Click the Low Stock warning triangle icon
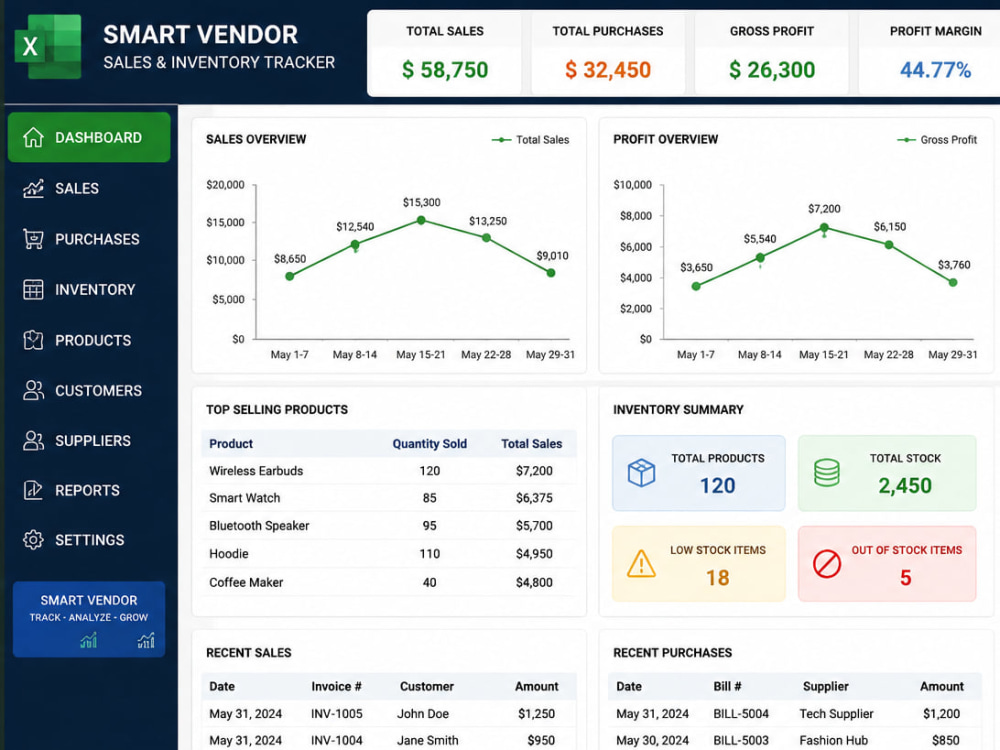Viewport: 1000px width, 750px height. pyautogui.click(x=641, y=564)
